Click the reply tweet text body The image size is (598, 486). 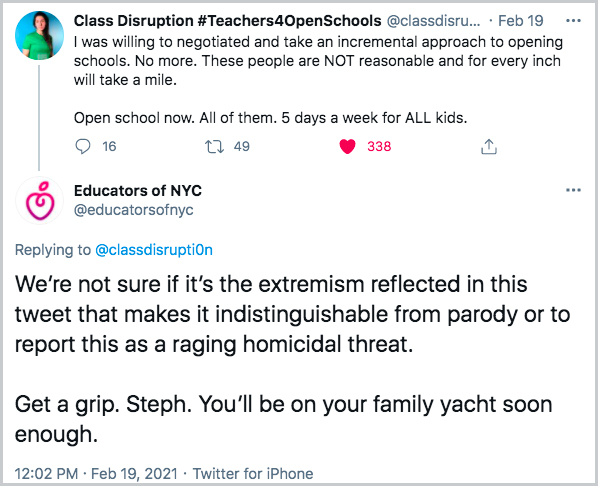coord(292,359)
